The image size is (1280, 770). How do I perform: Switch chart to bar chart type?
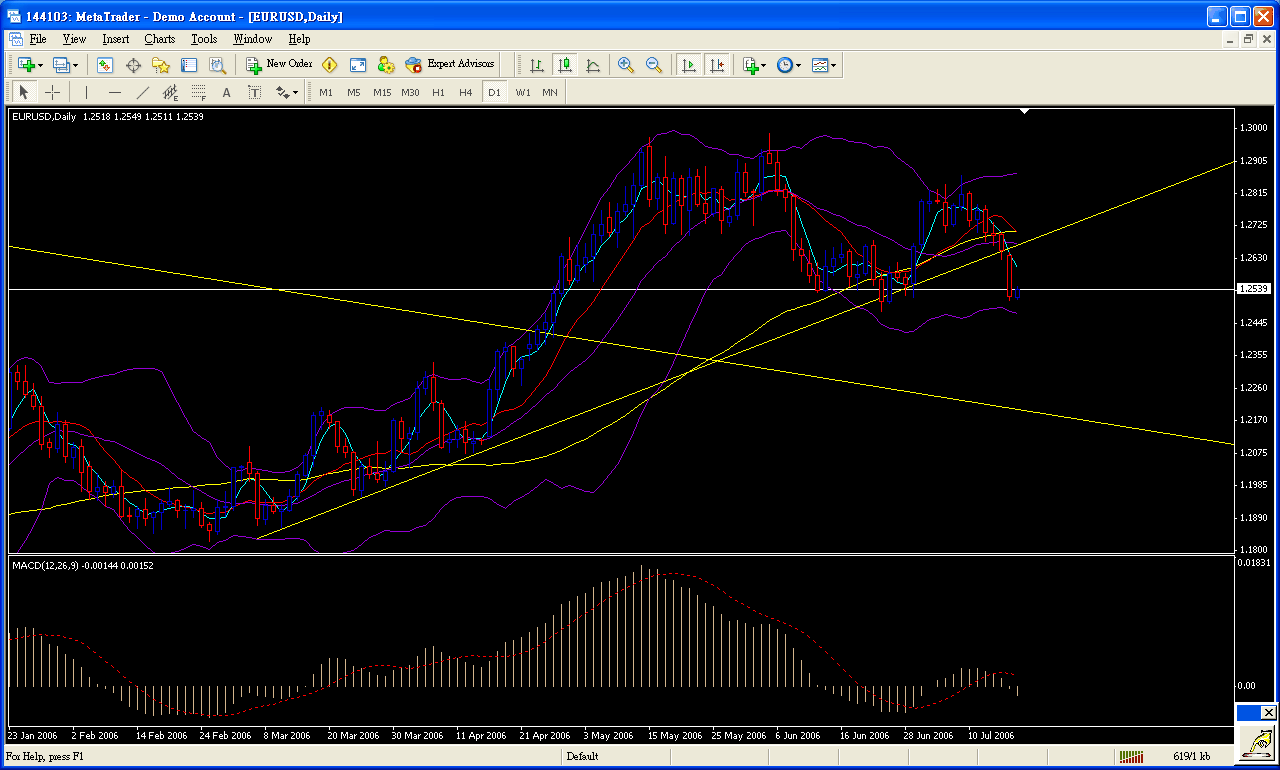537,65
